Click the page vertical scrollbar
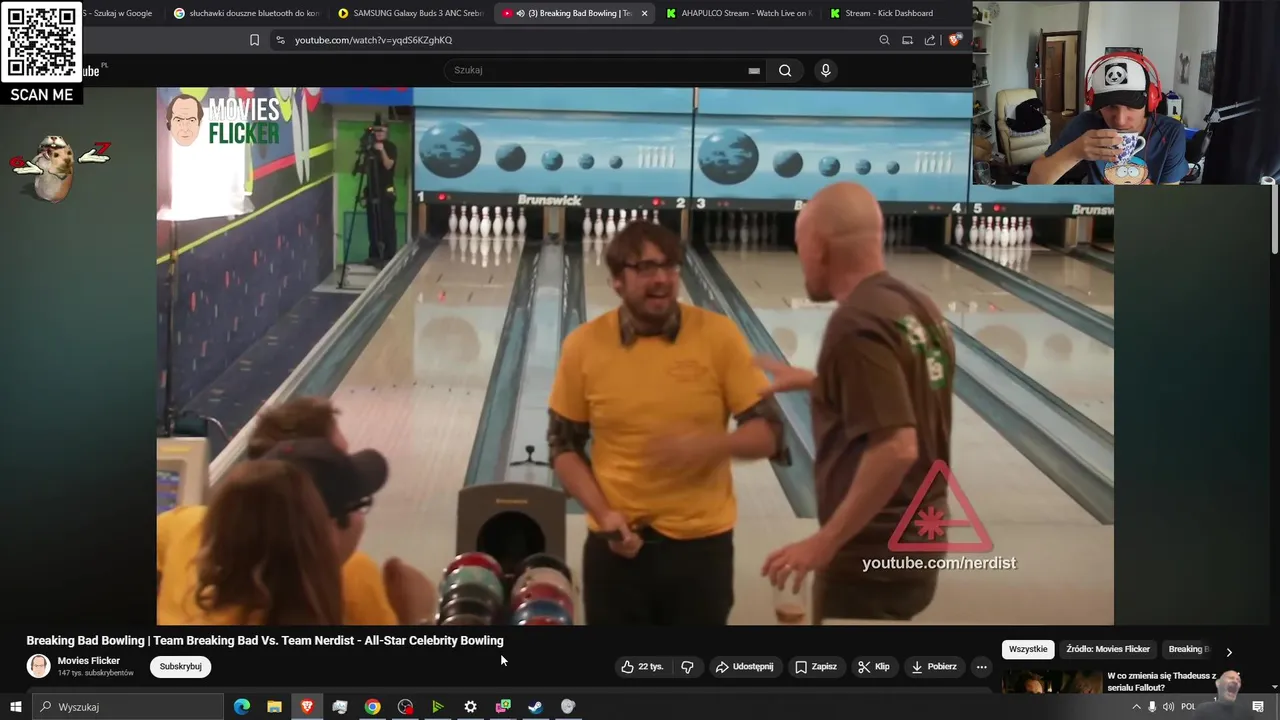This screenshot has height=720, width=1280. (1275, 220)
